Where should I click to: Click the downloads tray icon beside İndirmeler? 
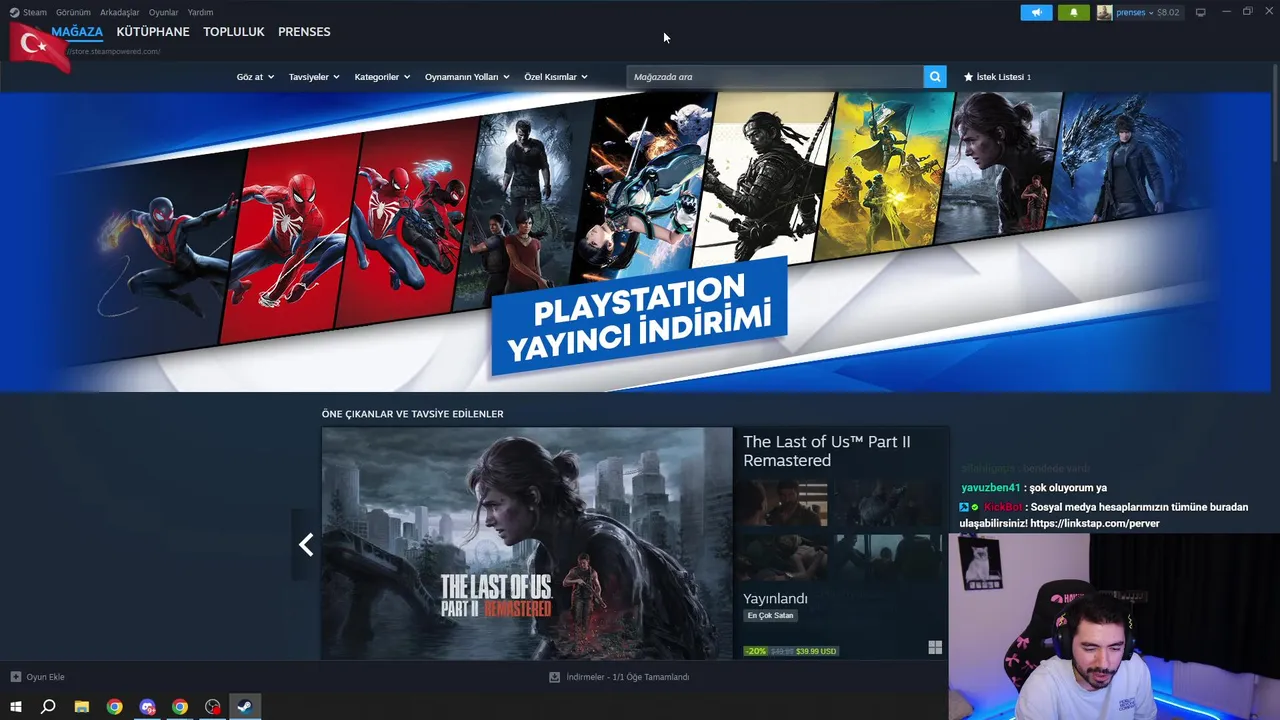coord(554,677)
